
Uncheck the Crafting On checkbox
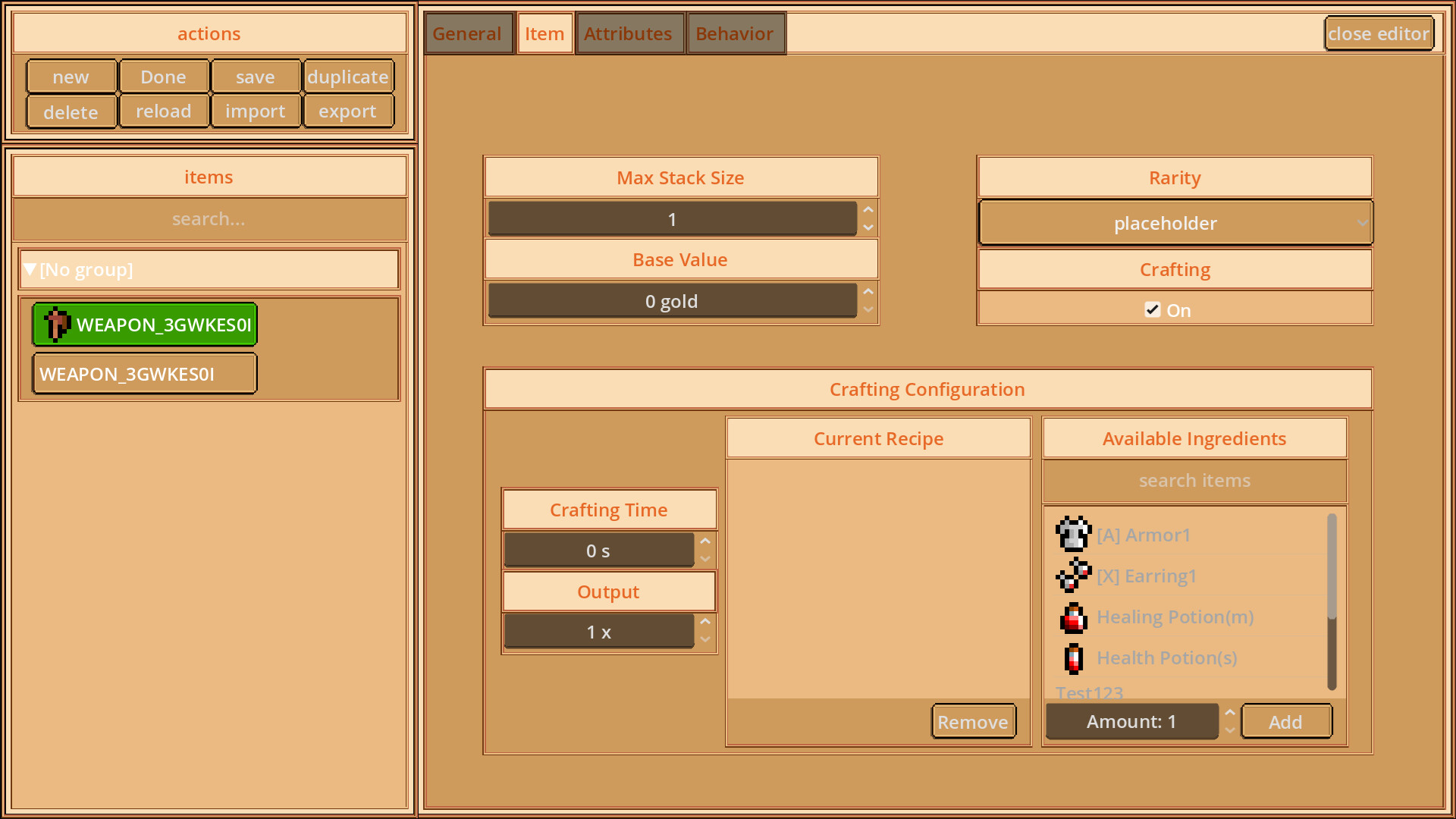(x=1153, y=309)
